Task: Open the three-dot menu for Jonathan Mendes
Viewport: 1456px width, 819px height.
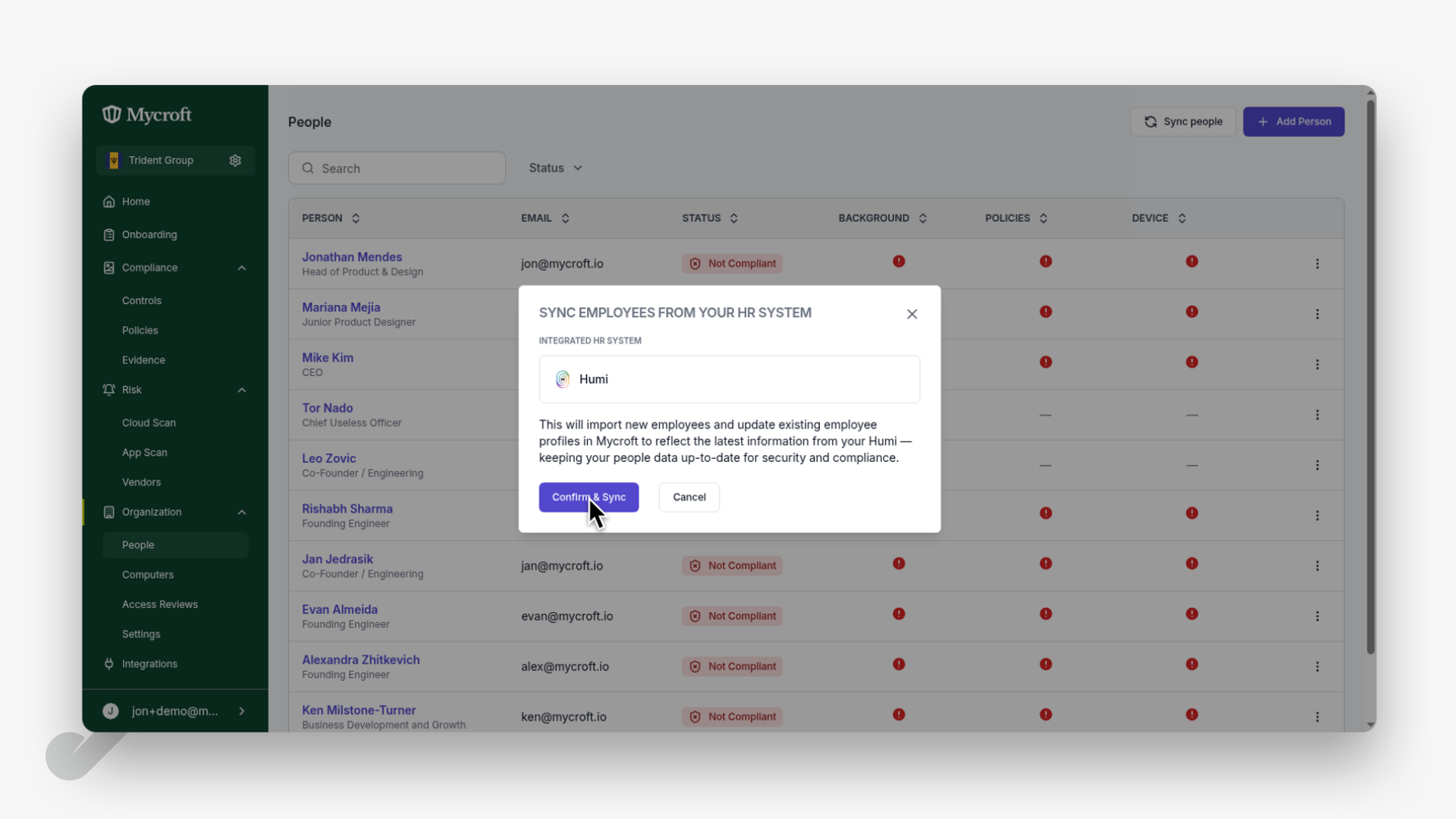Action: tap(1317, 264)
